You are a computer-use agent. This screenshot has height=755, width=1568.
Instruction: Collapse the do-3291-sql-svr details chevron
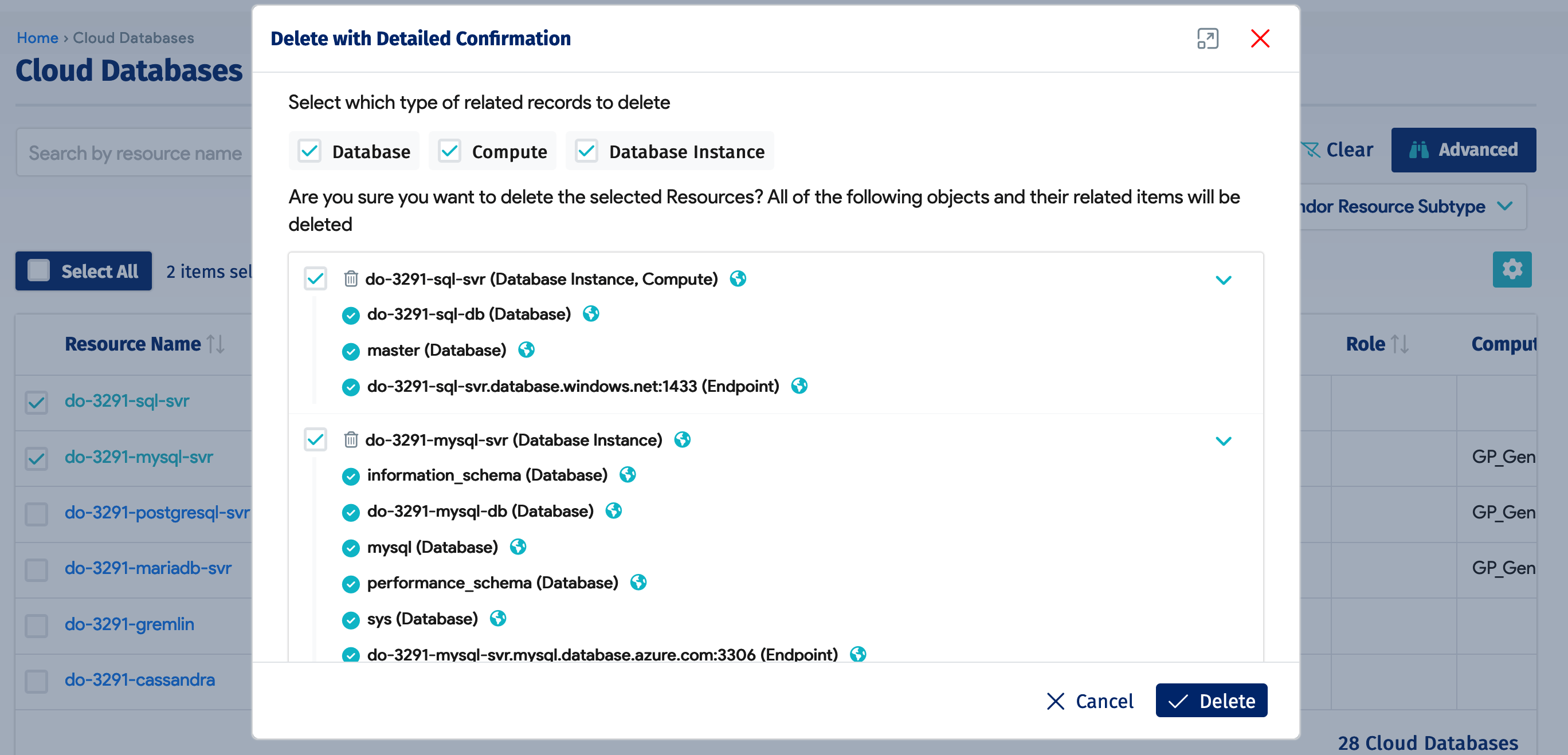1224,281
